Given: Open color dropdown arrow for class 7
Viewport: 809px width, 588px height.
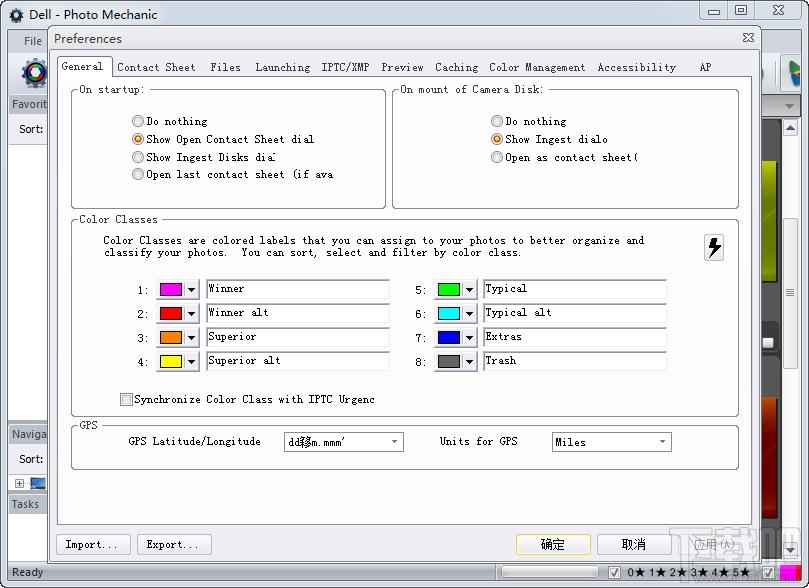Looking at the screenshot, I should [x=469, y=338].
